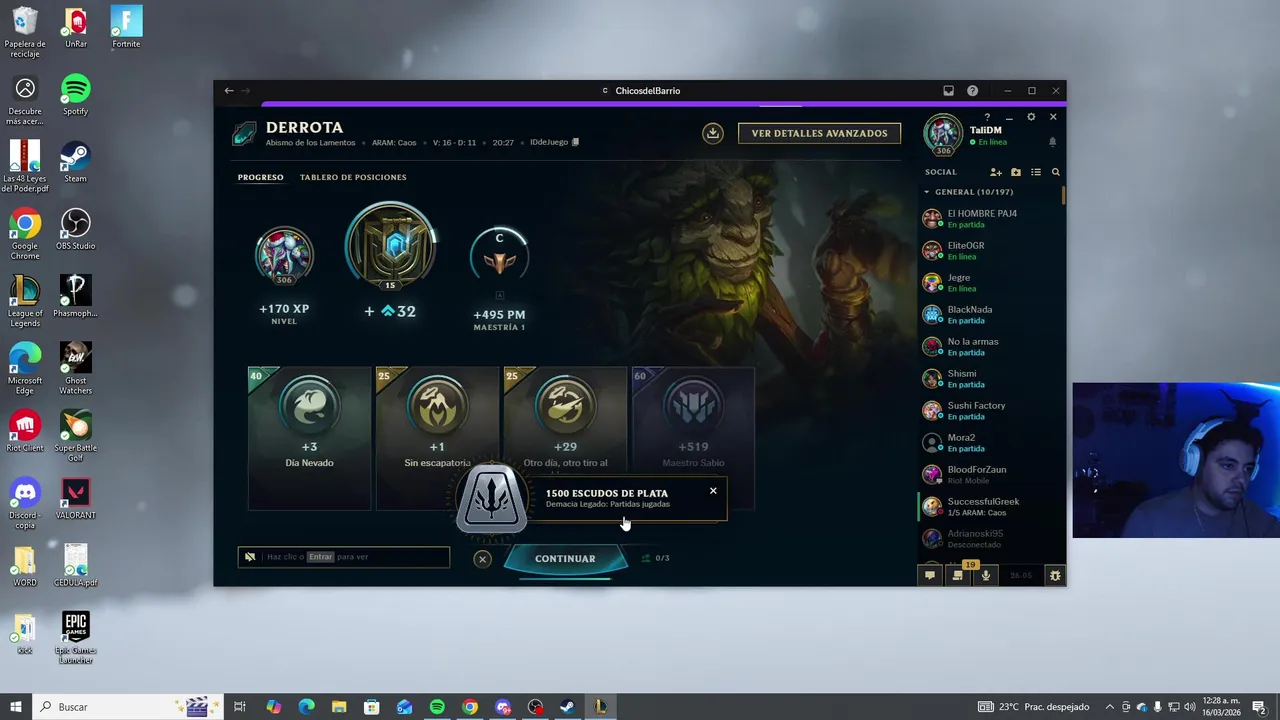
Task: Open Fortnite desktop shortcut
Action: pyautogui.click(x=126, y=27)
